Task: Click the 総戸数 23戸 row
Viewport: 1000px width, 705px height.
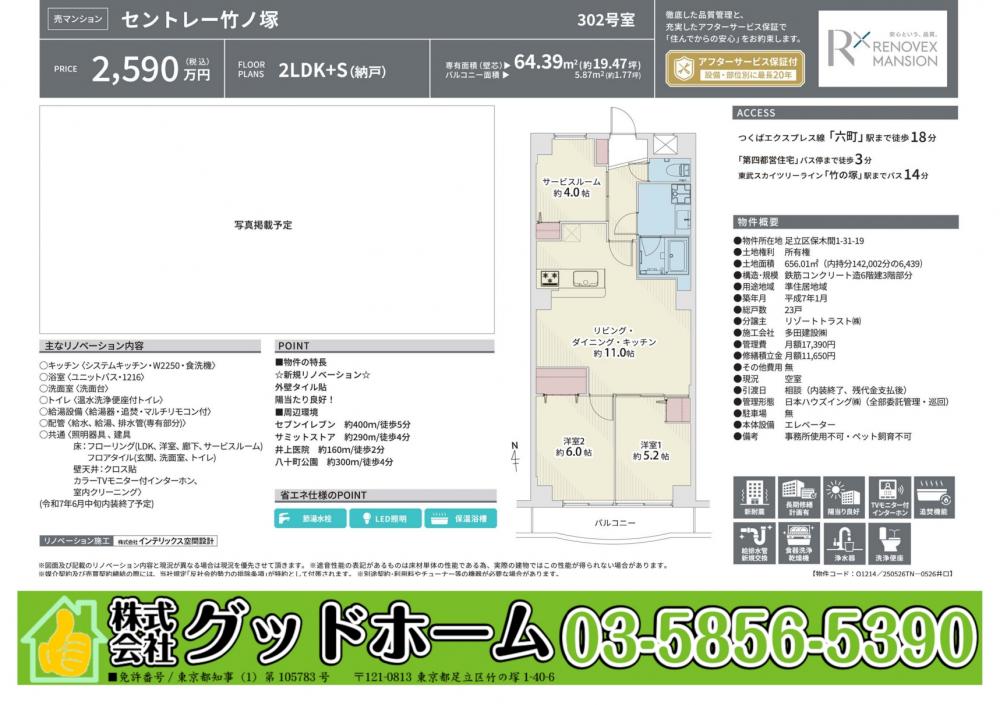Action: pos(768,309)
